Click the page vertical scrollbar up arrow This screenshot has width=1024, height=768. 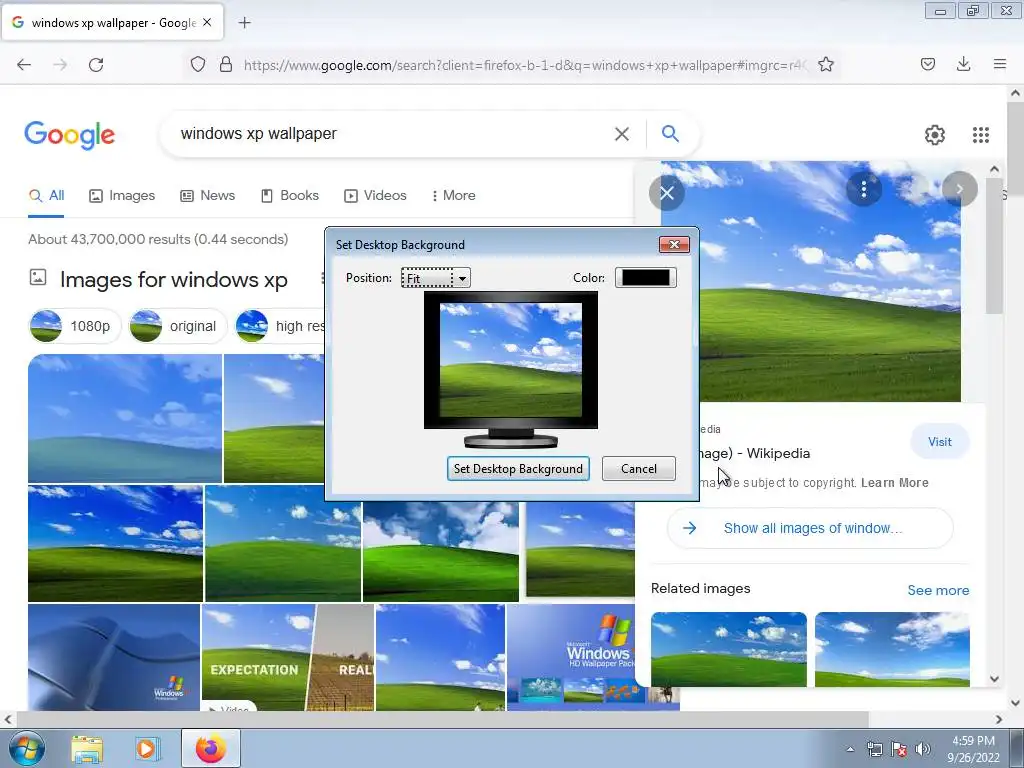tap(1015, 93)
